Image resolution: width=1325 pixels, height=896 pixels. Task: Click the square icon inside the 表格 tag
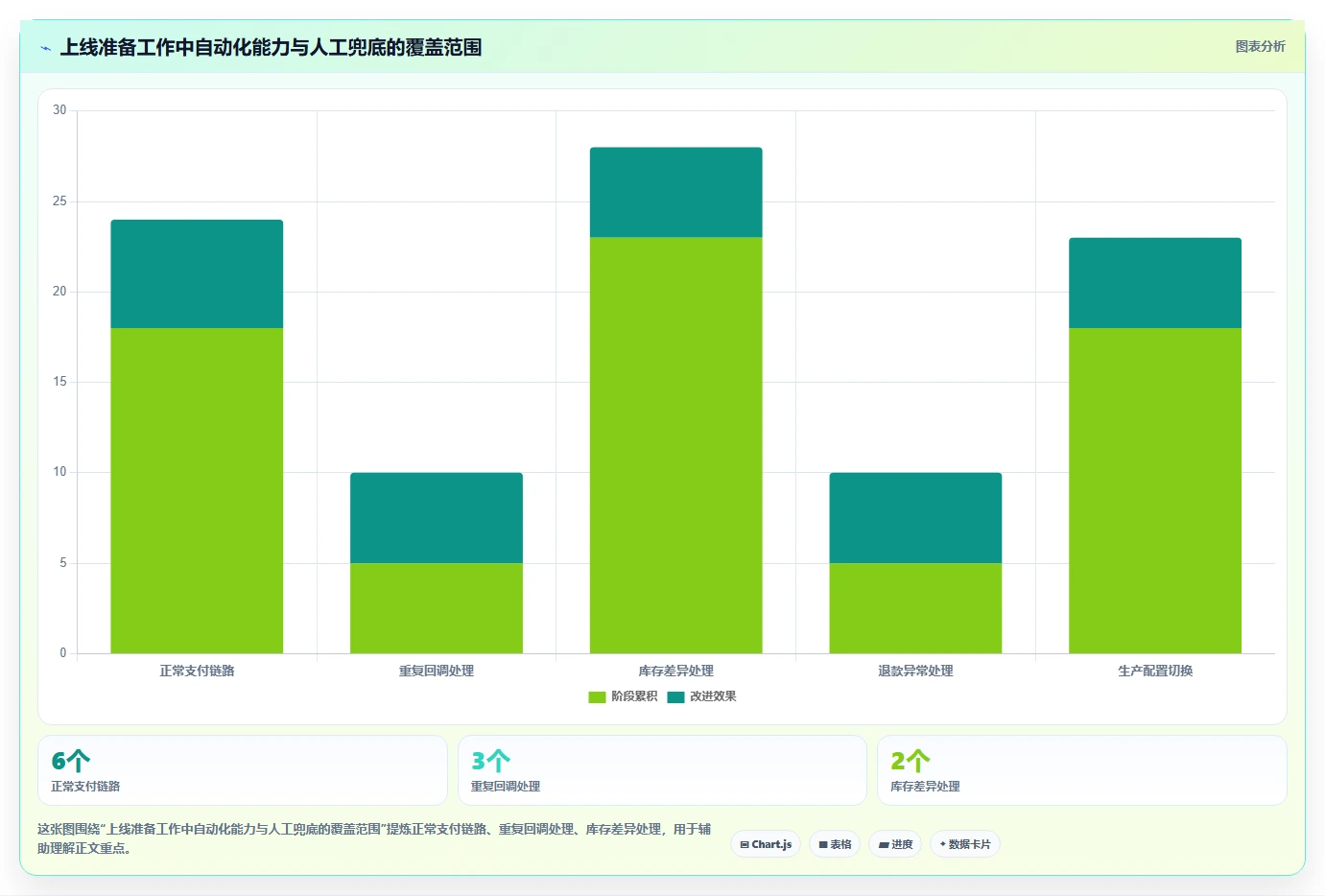[823, 845]
